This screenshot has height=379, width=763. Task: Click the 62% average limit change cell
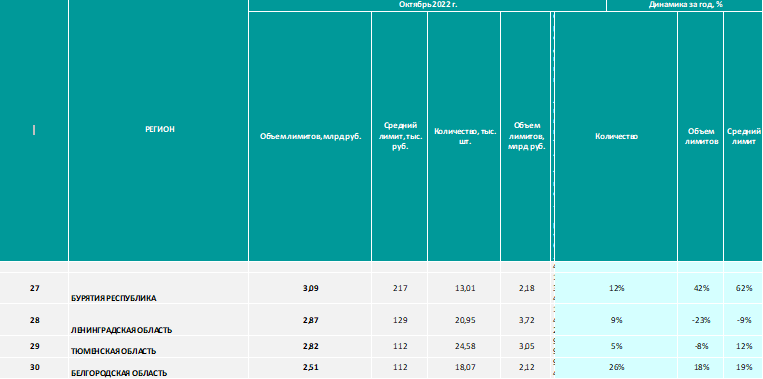744,288
